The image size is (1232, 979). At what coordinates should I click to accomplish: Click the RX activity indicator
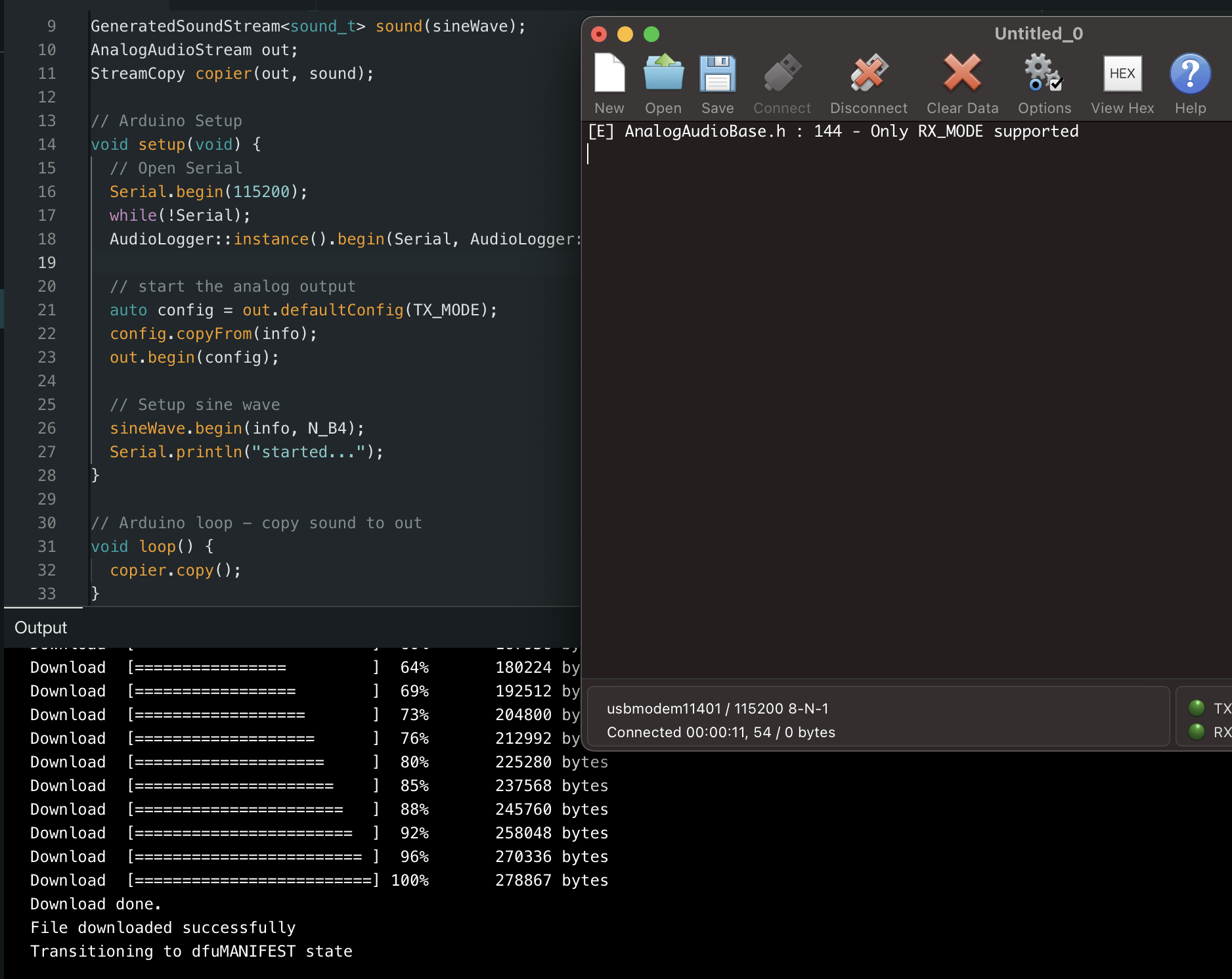click(1198, 731)
